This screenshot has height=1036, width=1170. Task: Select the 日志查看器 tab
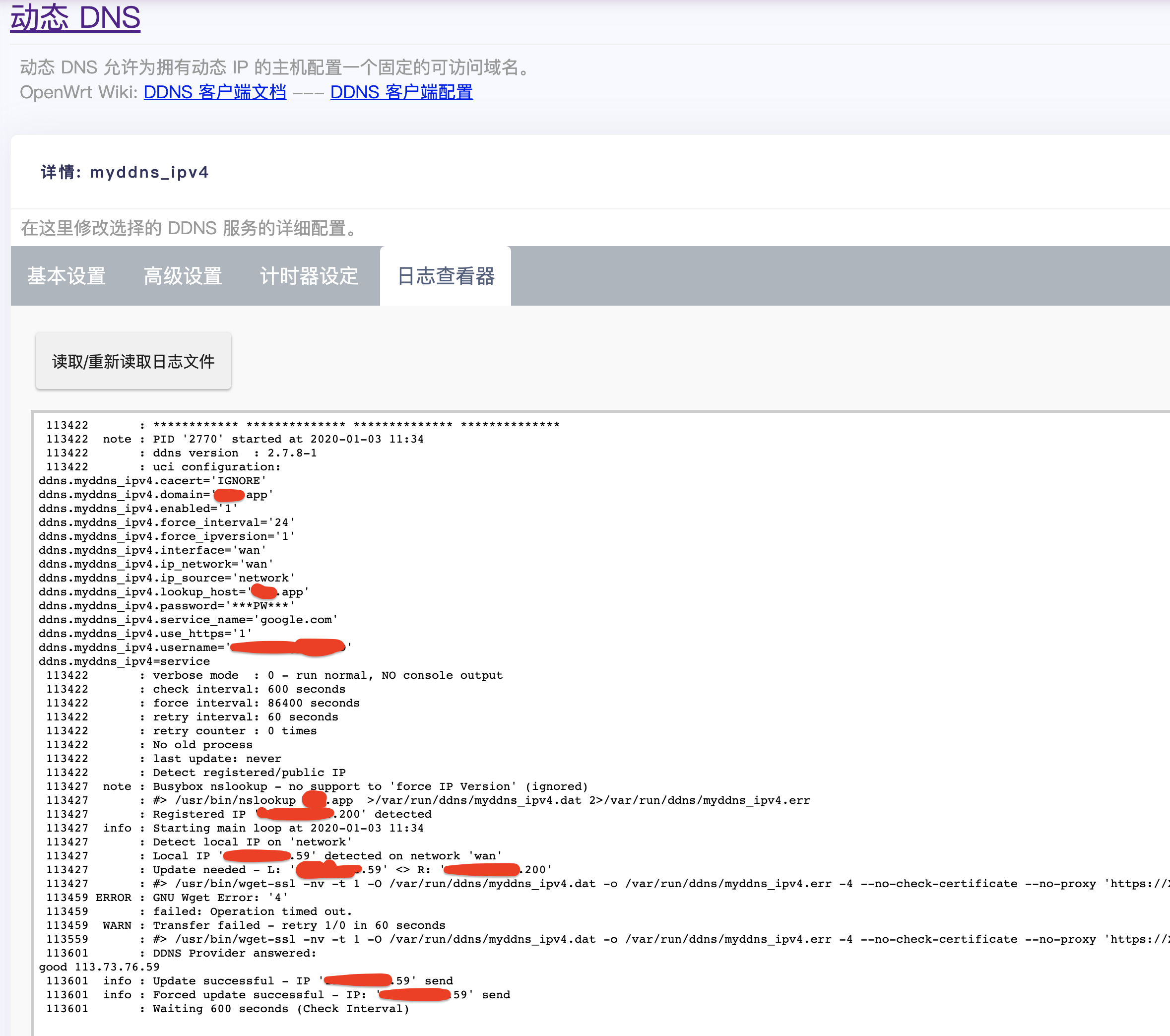click(446, 276)
